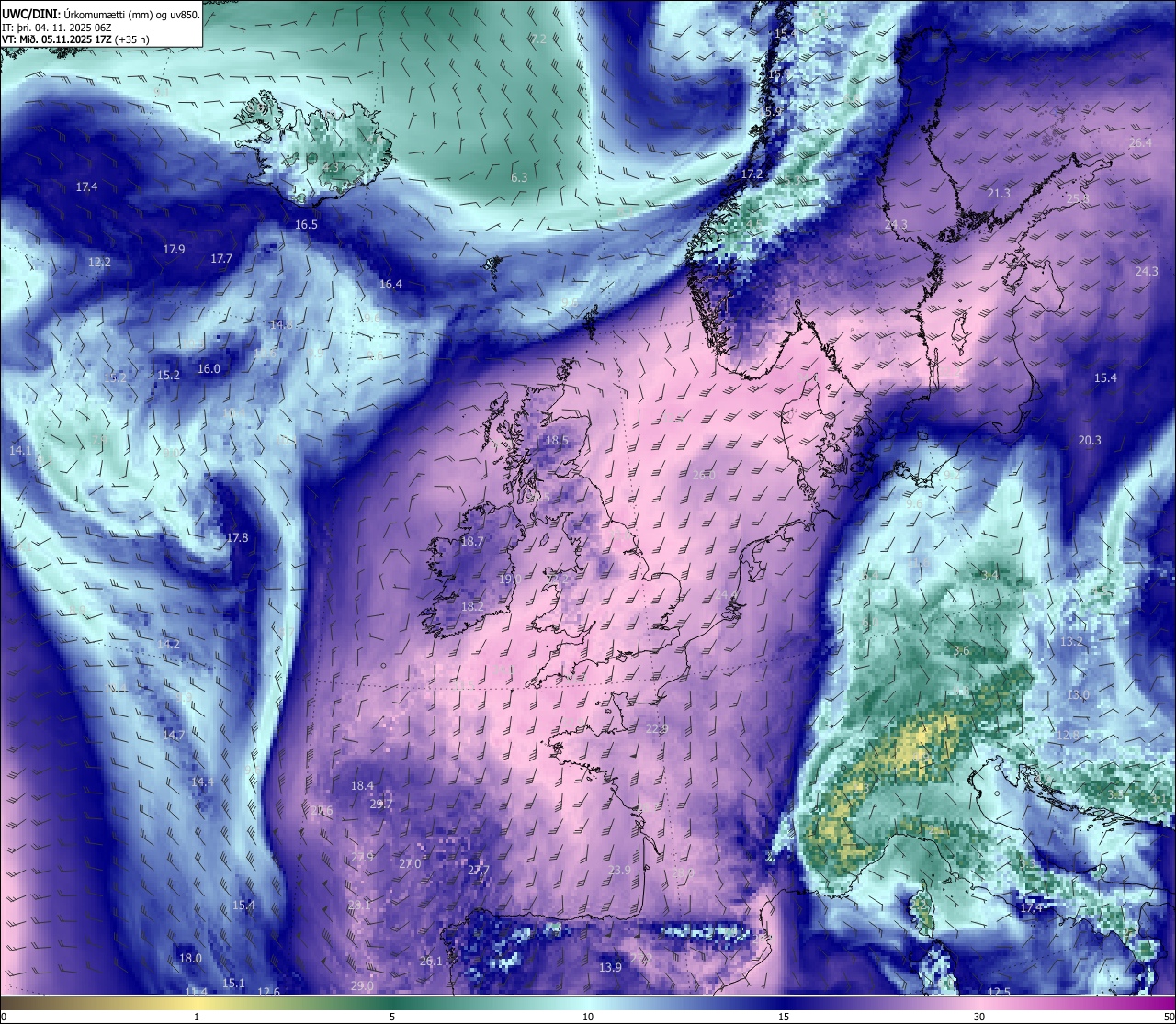Click the 4.3 value over Iceland
The width and height of the screenshot is (1176, 1024).
tap(332, 167)
